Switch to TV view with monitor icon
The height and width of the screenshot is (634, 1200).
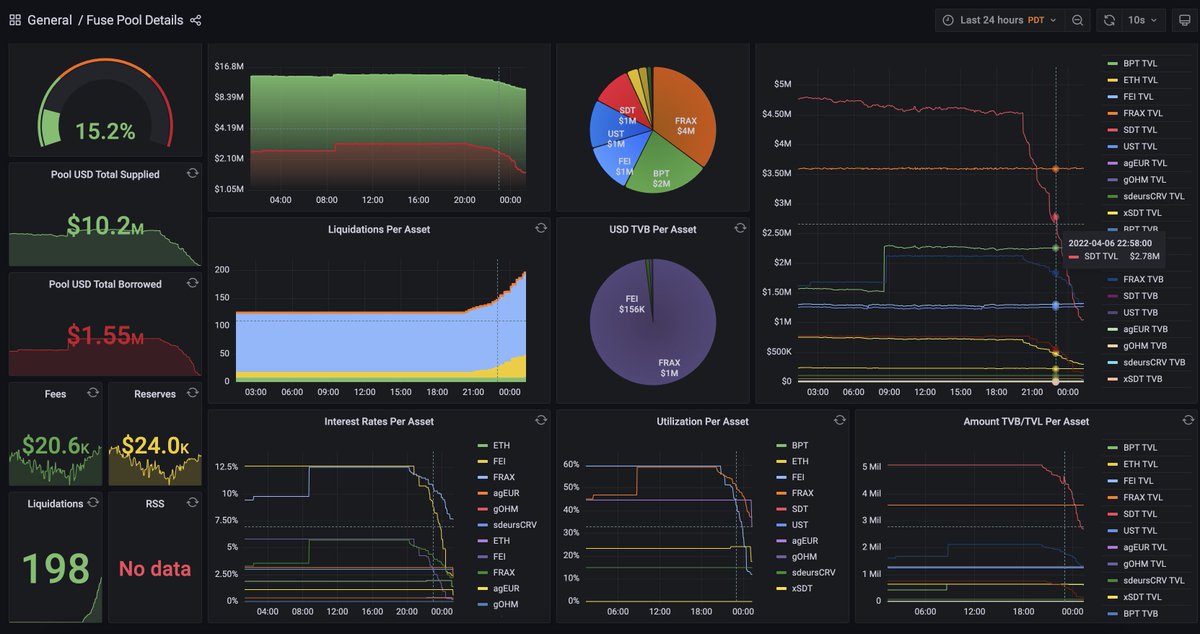pos(1184,20)
